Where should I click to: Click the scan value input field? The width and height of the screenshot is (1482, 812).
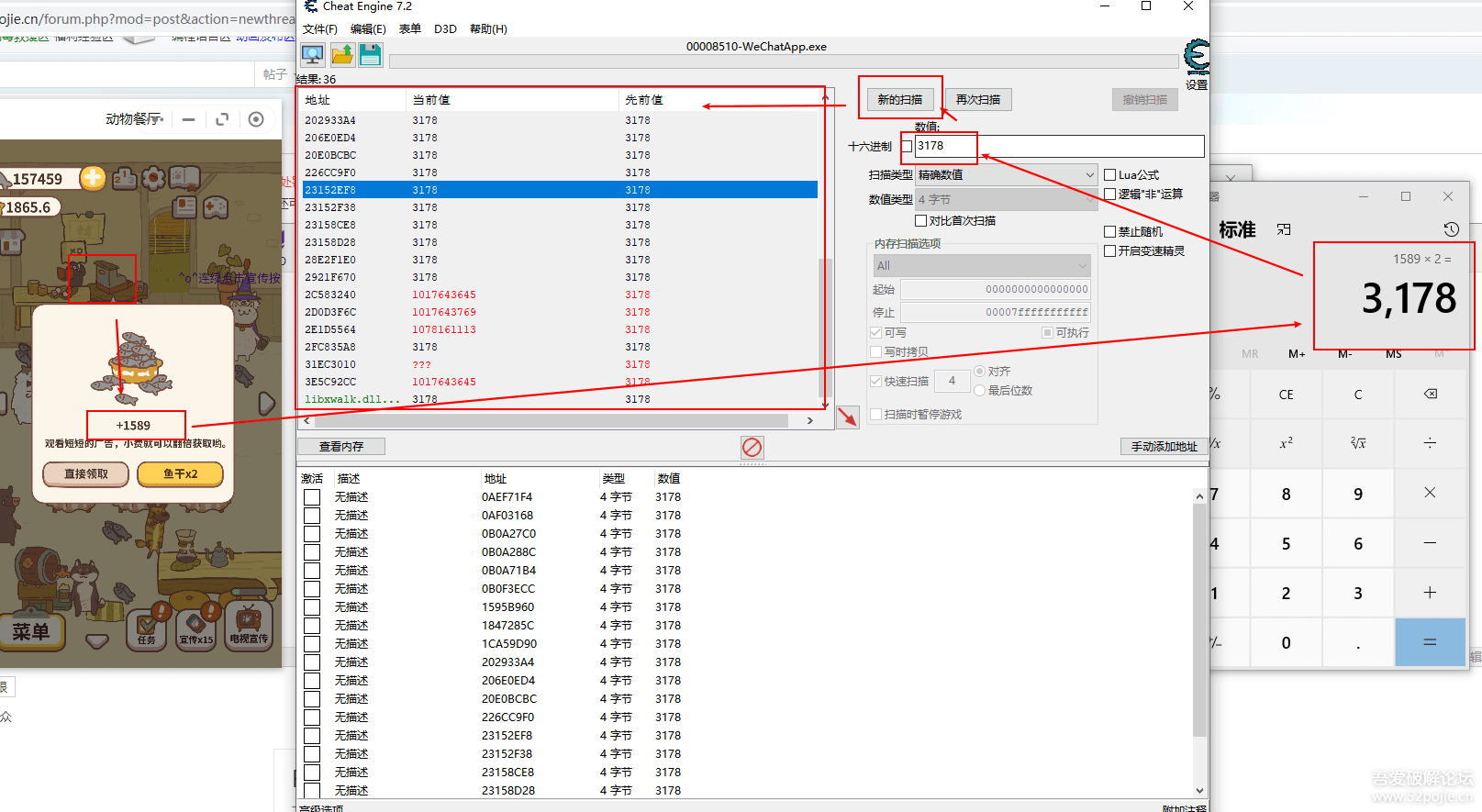[x=1059, y=146]
